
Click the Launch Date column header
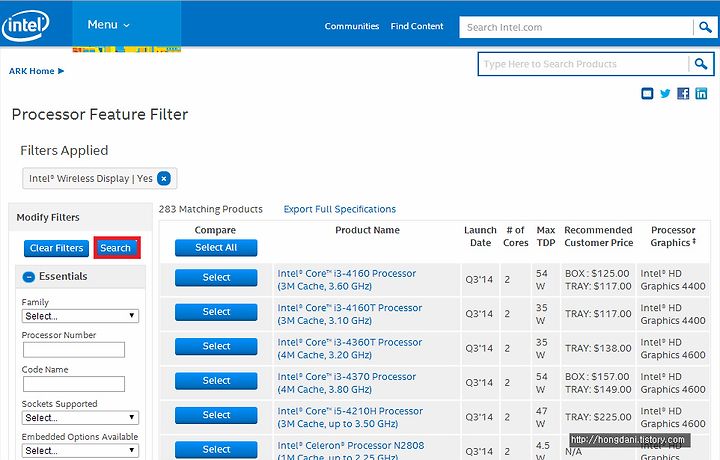tap(480, 236)
